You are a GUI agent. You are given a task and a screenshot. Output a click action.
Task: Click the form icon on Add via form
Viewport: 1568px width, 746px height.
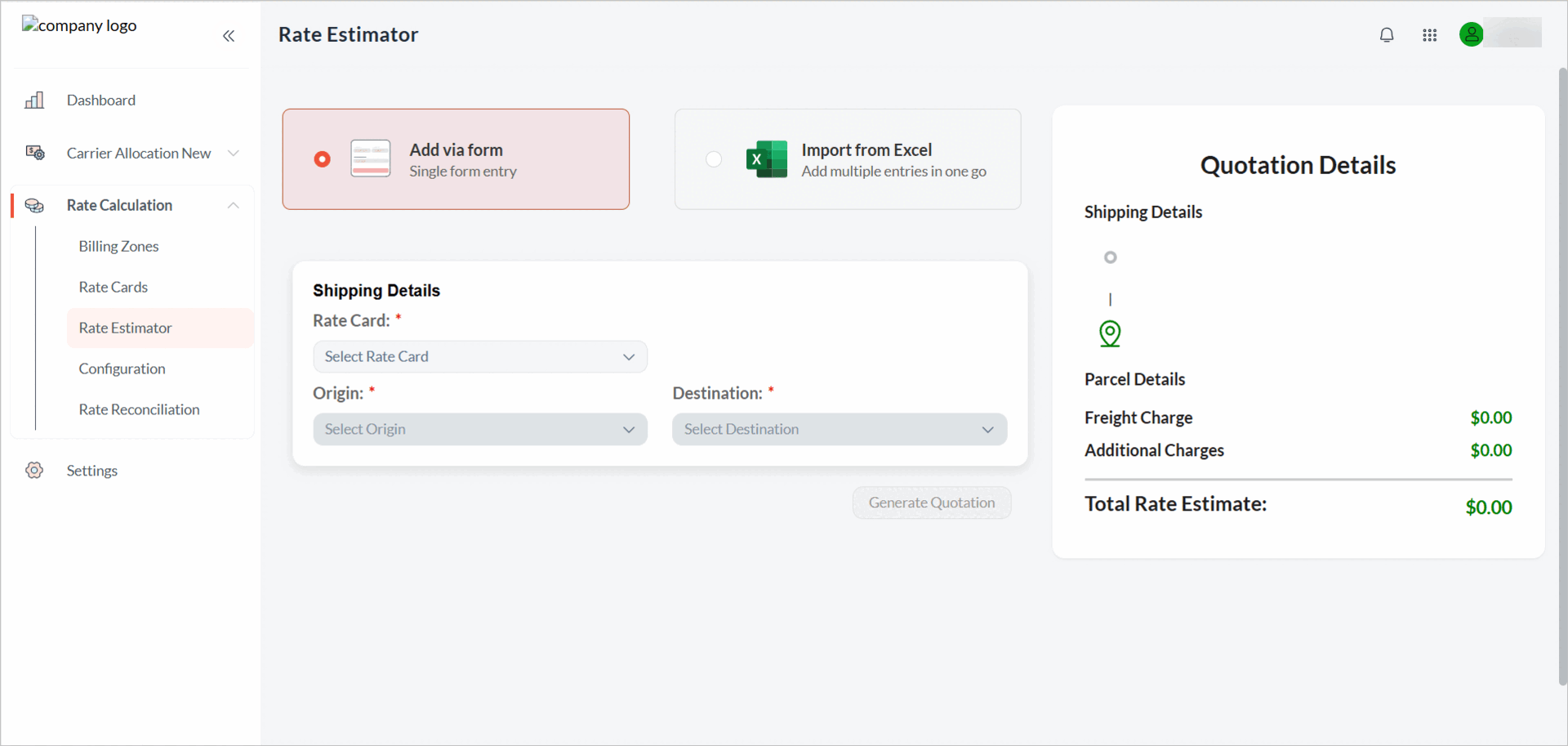pyautogui.click(x=371, y=159)
